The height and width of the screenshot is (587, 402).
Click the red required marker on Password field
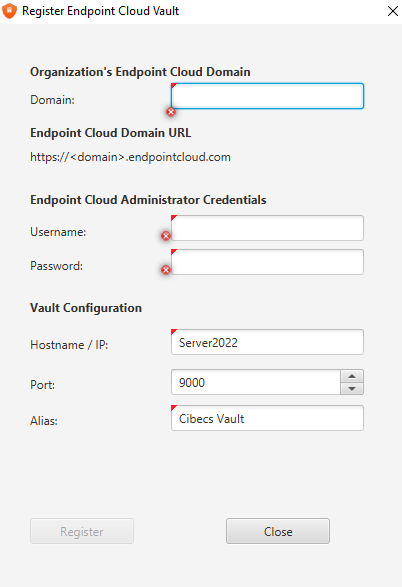click(x=173, y=252)
